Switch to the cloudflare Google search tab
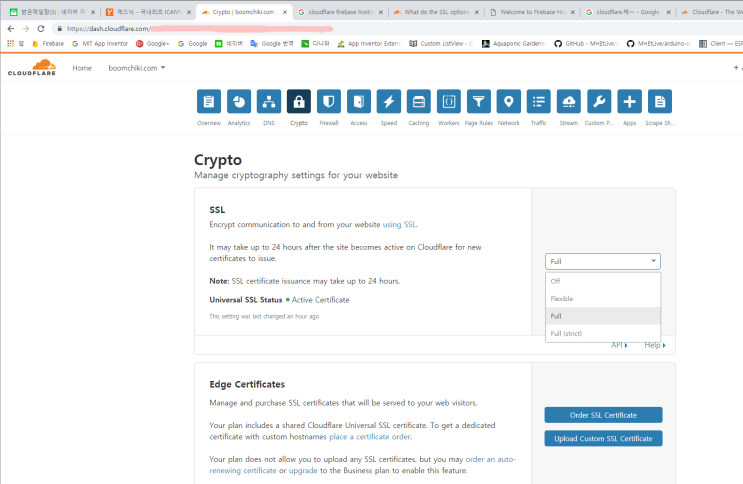 [x=628, y=12]
